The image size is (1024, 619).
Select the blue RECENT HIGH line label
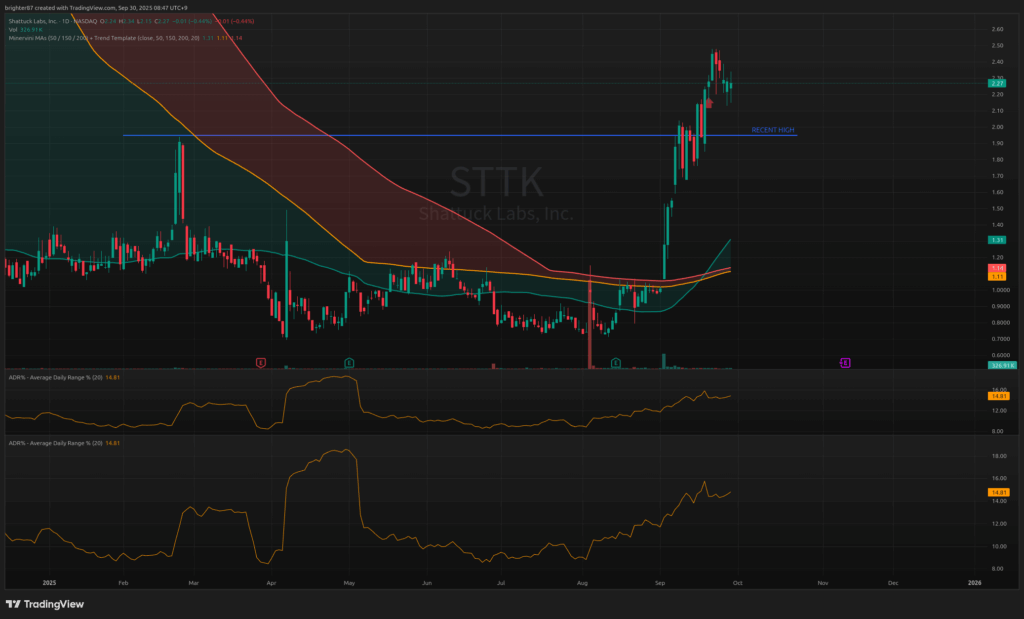(x=773, y=130)
